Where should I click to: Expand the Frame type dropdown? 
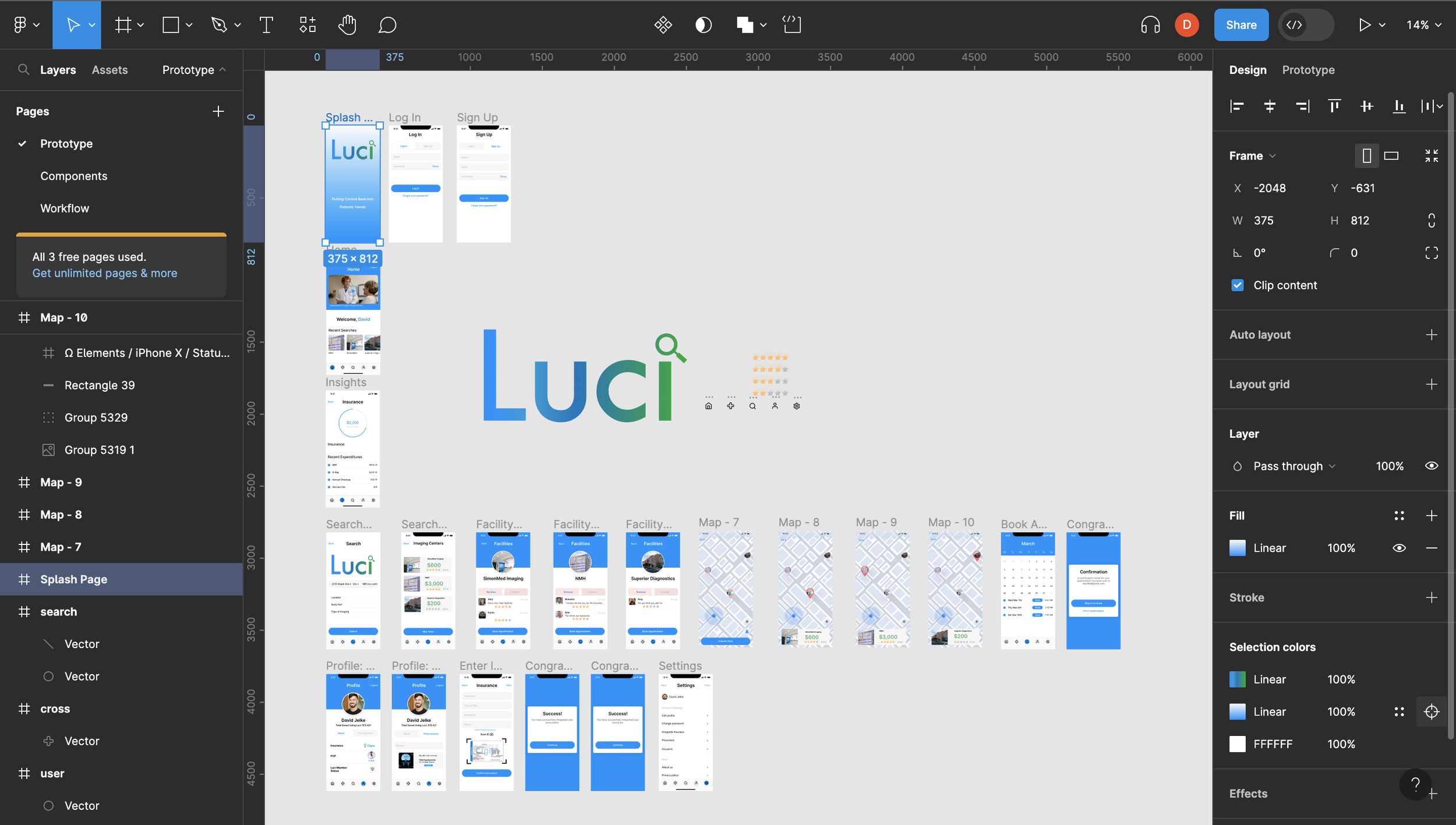coord(1252,156)
